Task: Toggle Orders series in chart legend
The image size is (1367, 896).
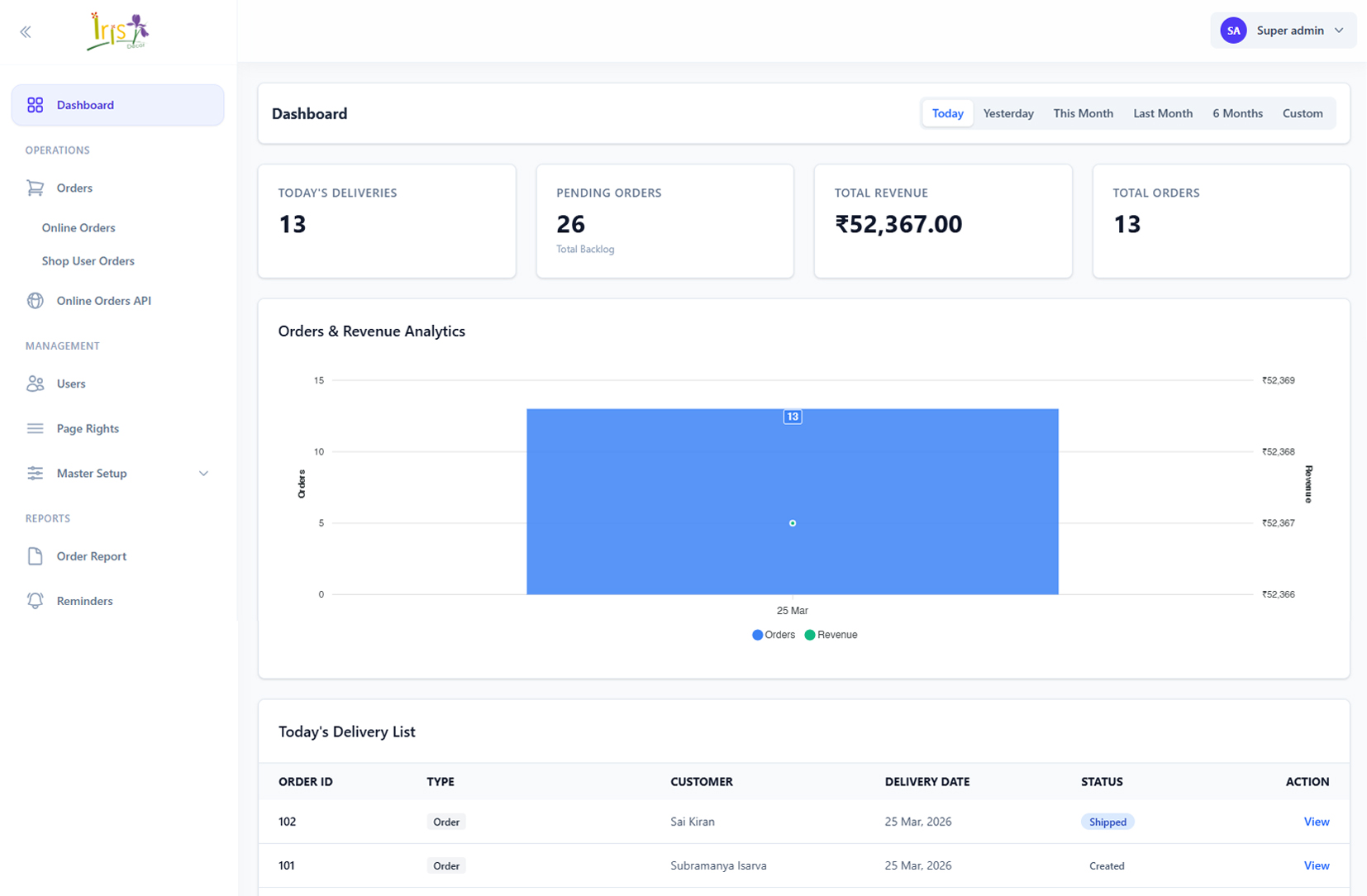Action: [773, 635]
